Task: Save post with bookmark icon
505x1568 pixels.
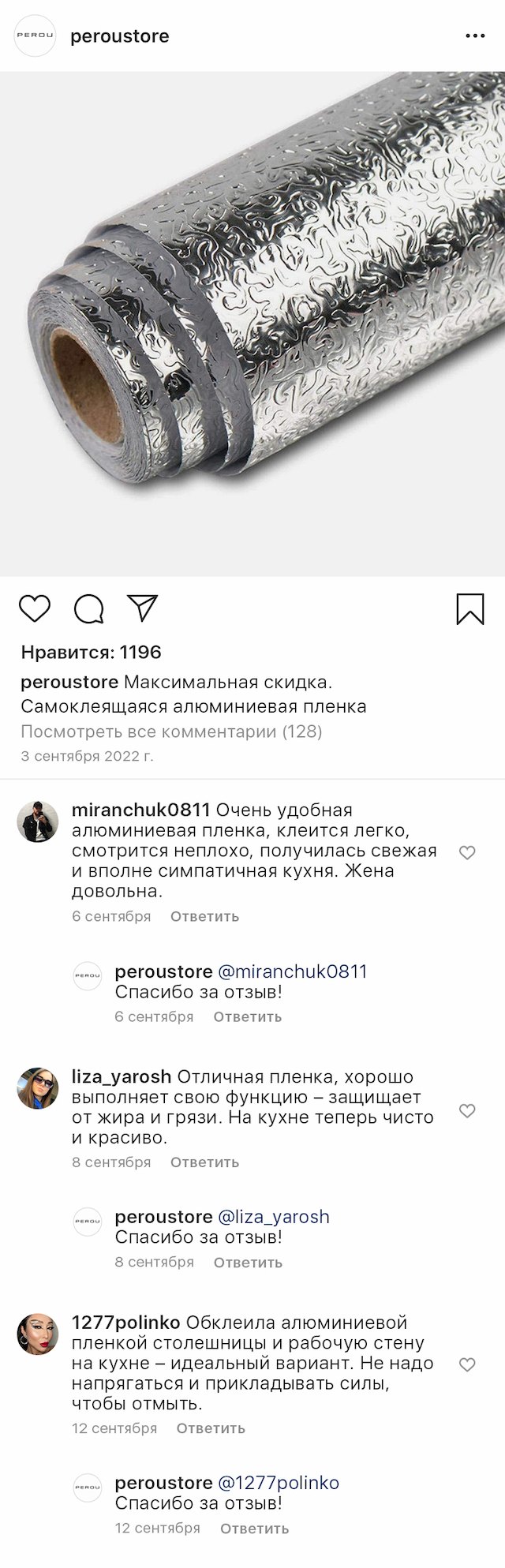Action: (x=470, y=609)
